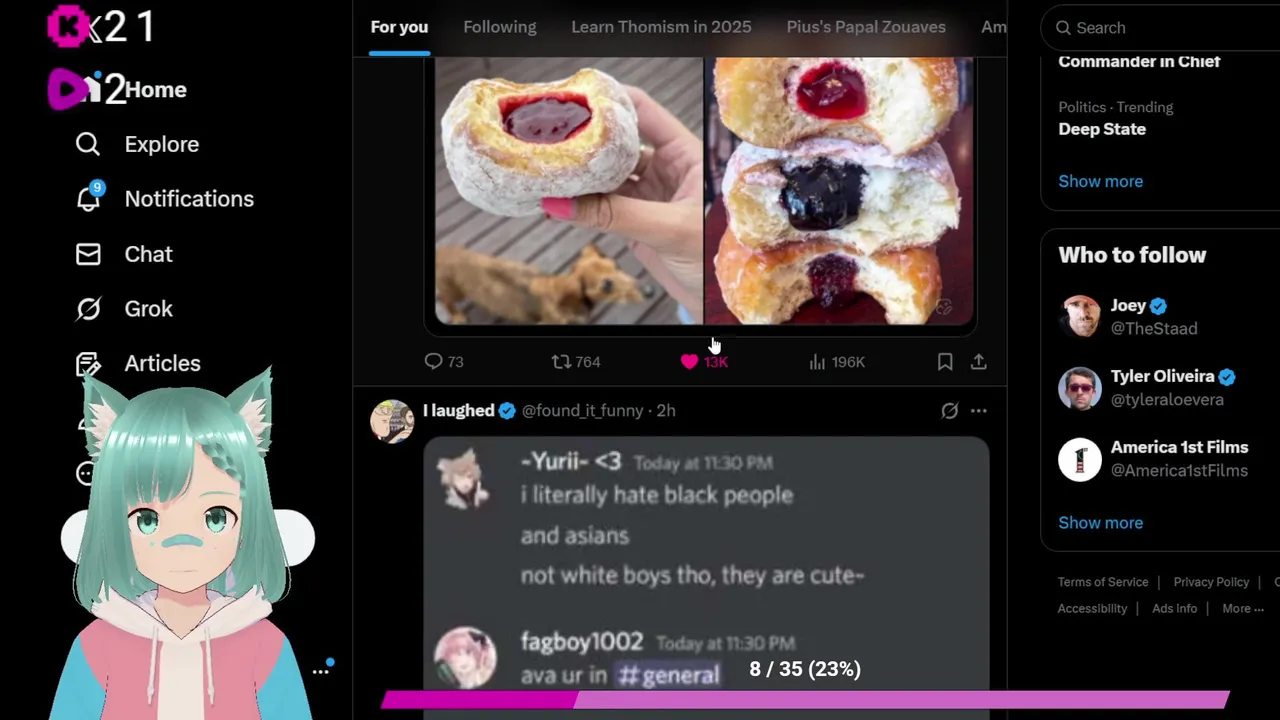
Task: Switch to Learn Thomism in 2025 tab
Action: point(661,27)
